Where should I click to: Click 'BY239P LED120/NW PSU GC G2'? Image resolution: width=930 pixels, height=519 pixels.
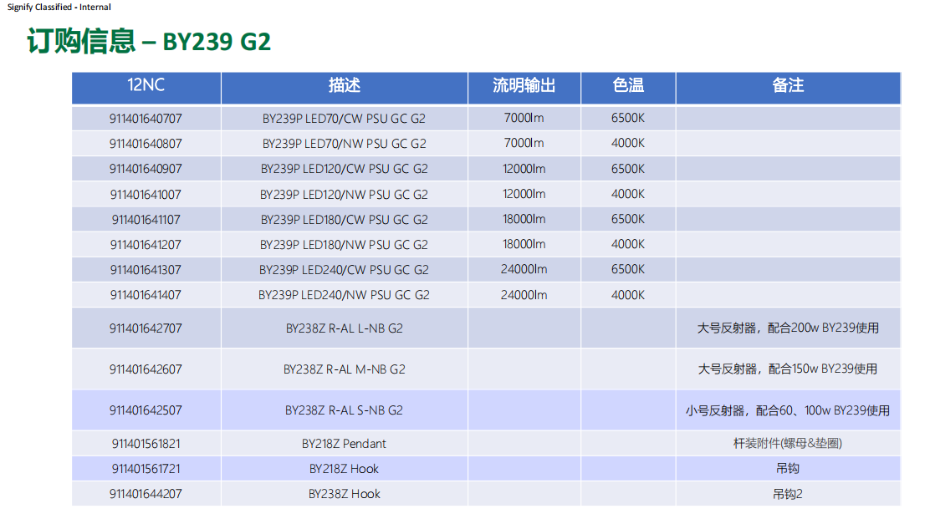coord(344,195)
